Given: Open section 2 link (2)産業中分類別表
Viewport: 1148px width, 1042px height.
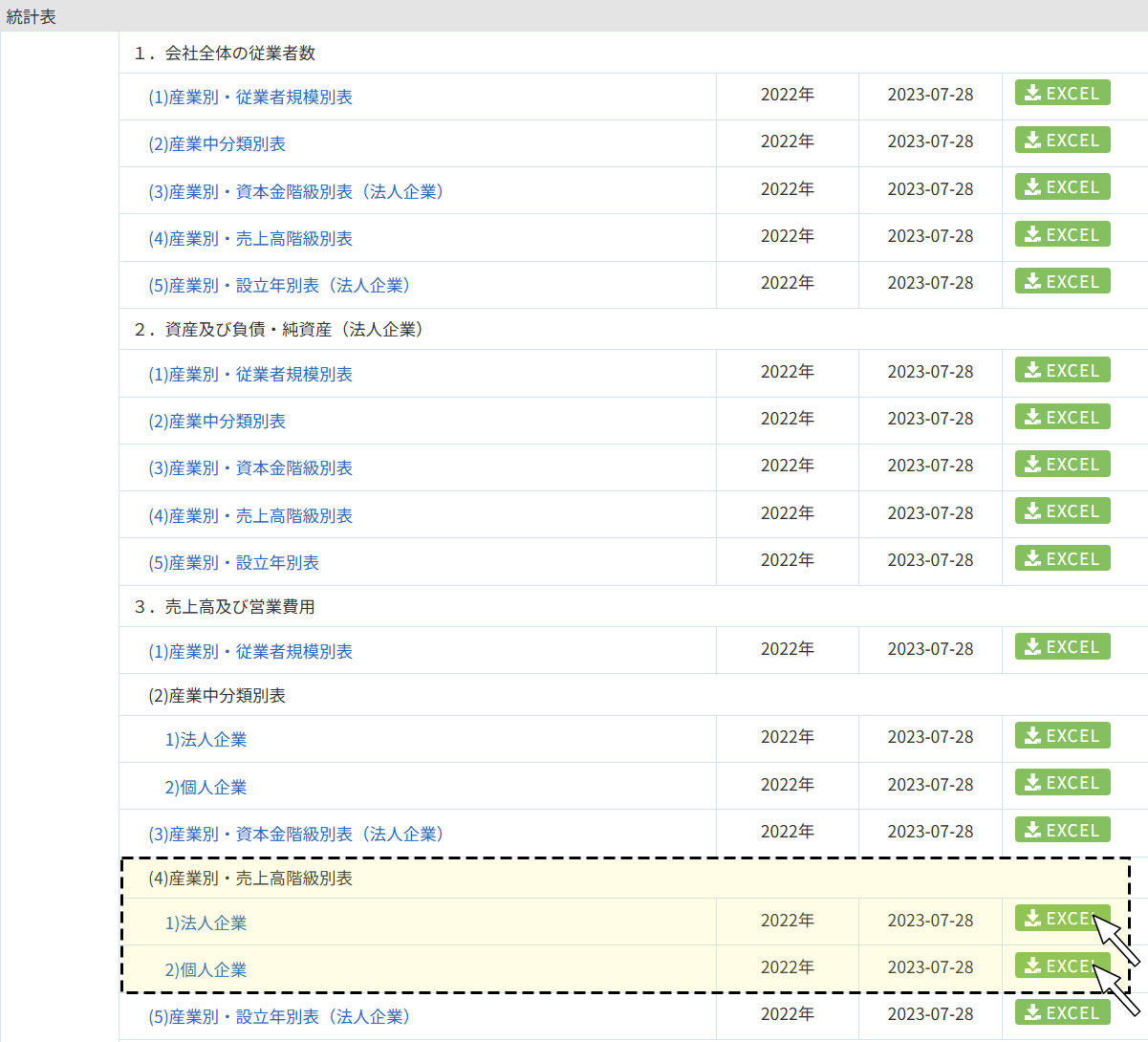Looking at the screenshot, I should pyautogui.click(x=217, y=422).
